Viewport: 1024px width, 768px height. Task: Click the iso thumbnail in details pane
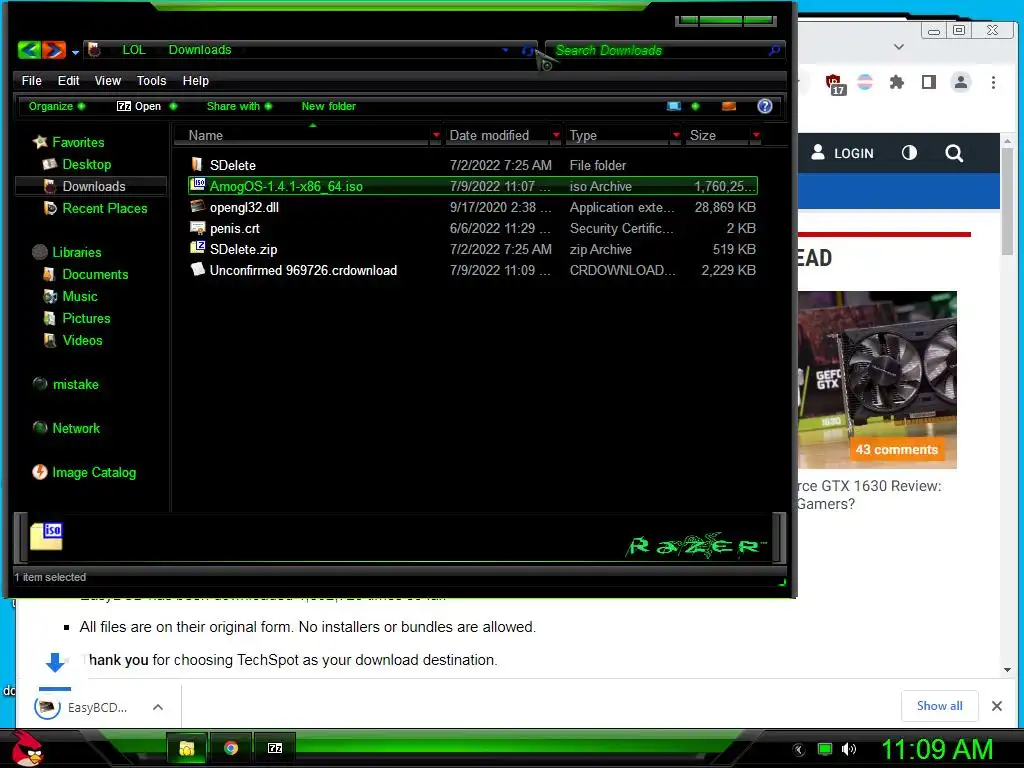click(46, 536)
